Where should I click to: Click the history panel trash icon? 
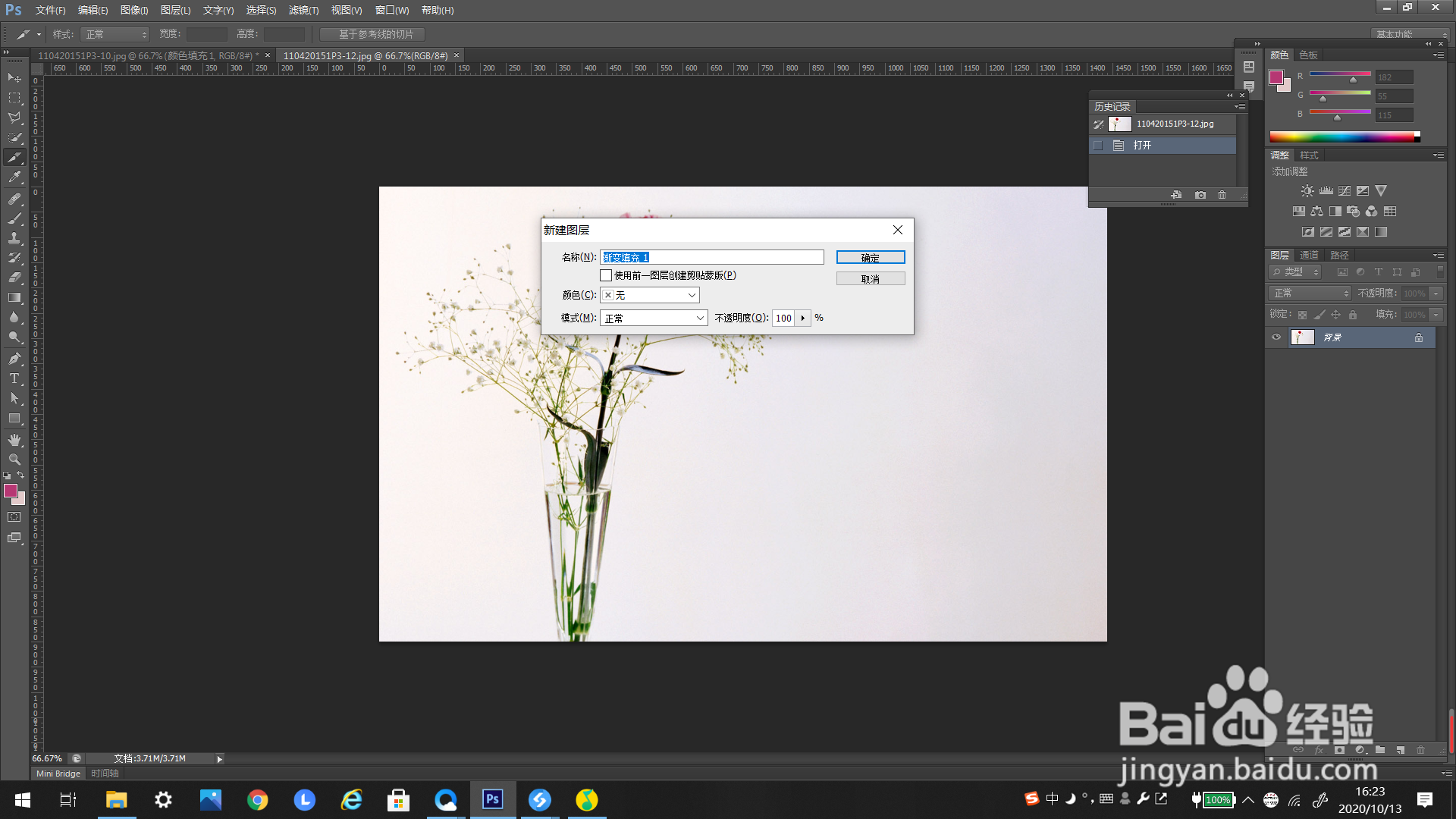click(x=1222, y=195)
